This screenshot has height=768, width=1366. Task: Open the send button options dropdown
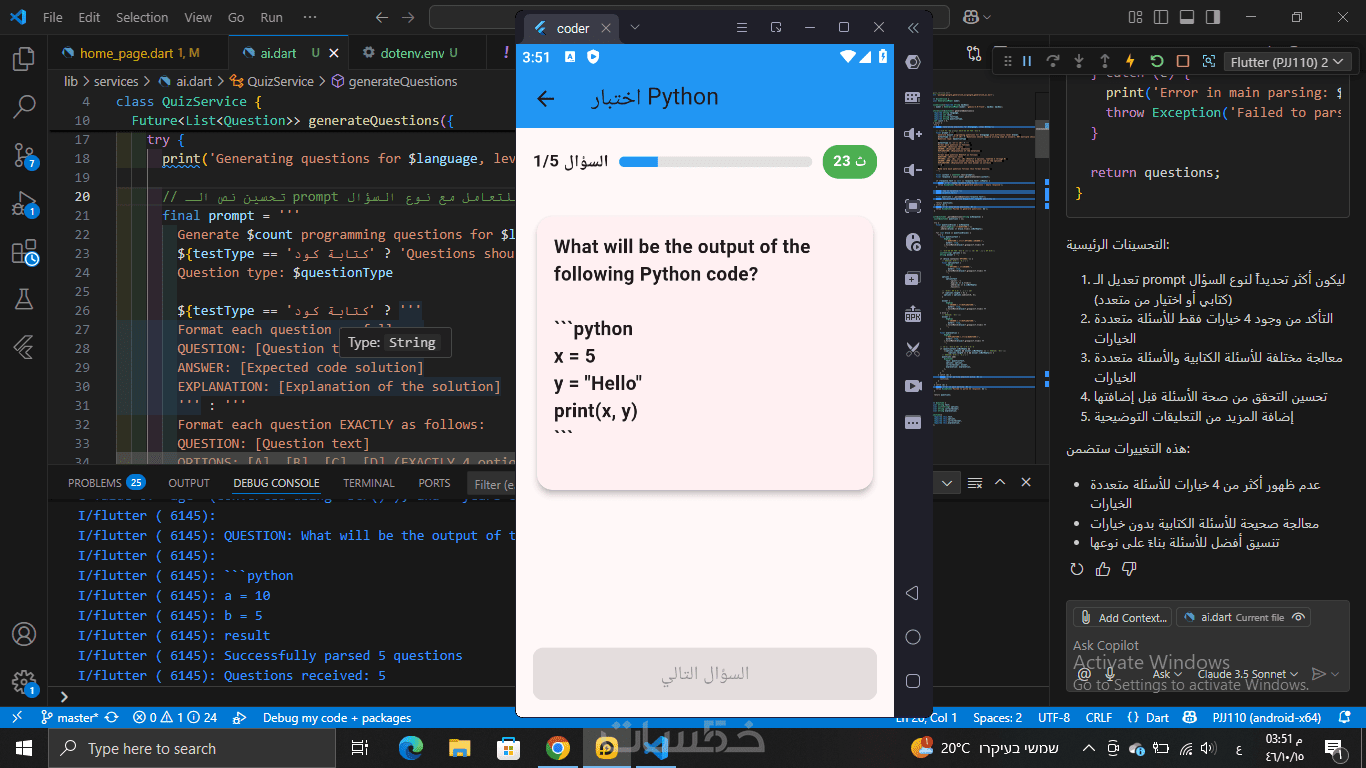click(x=1337, y=675)
